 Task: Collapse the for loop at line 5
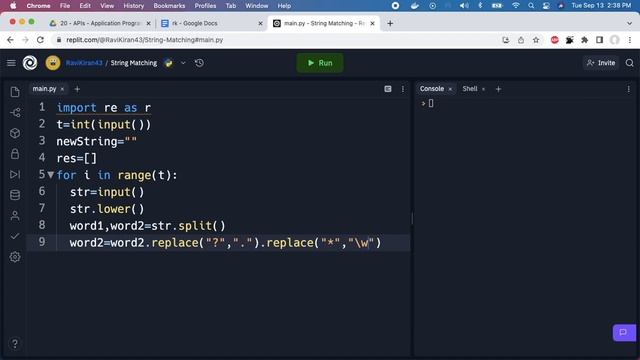pos(51,175)
